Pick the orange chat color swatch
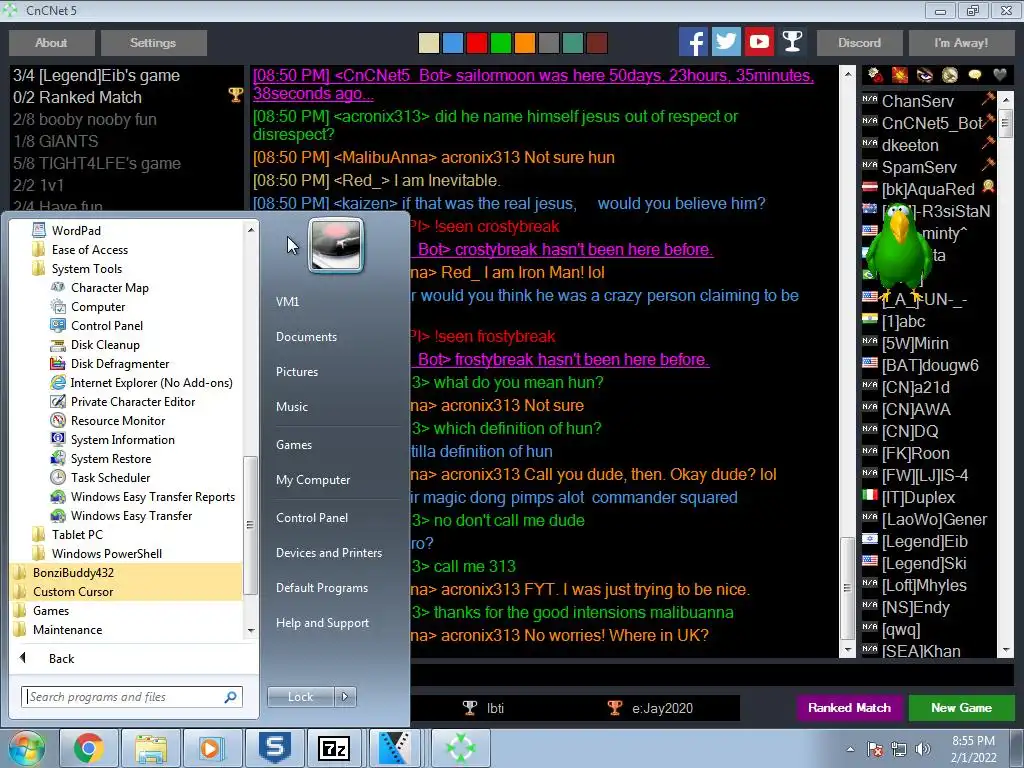This screenshot has height=768, width=1024. tap(525, 43)
